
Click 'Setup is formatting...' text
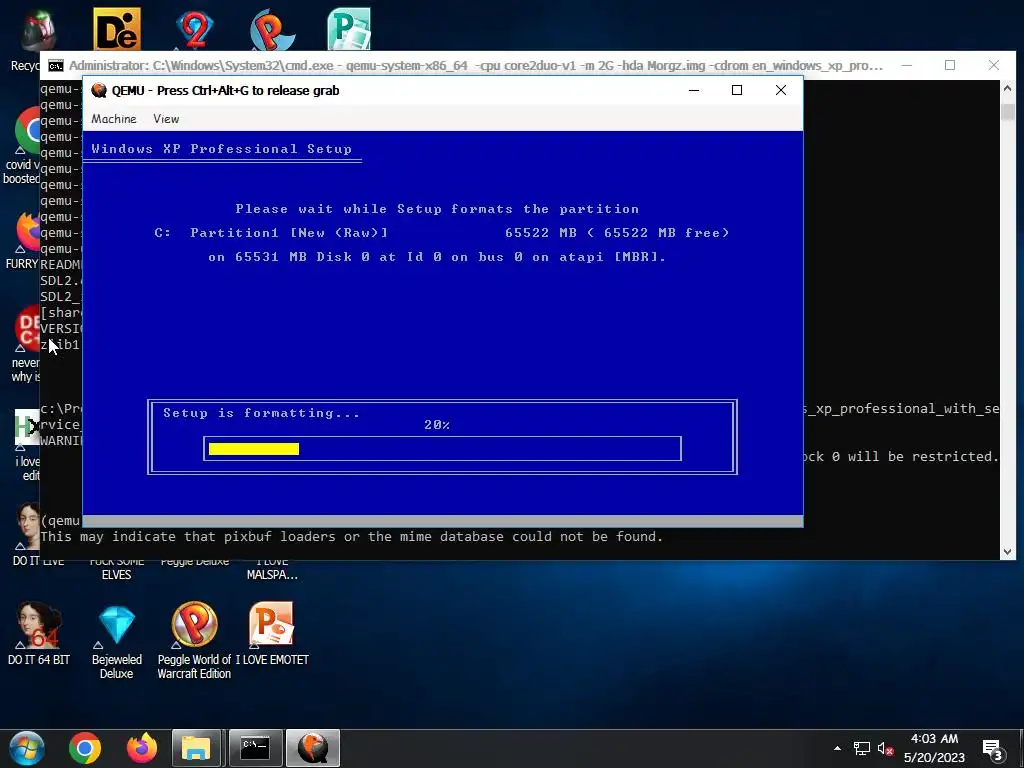pyautogui.click(x=261, y=413)
